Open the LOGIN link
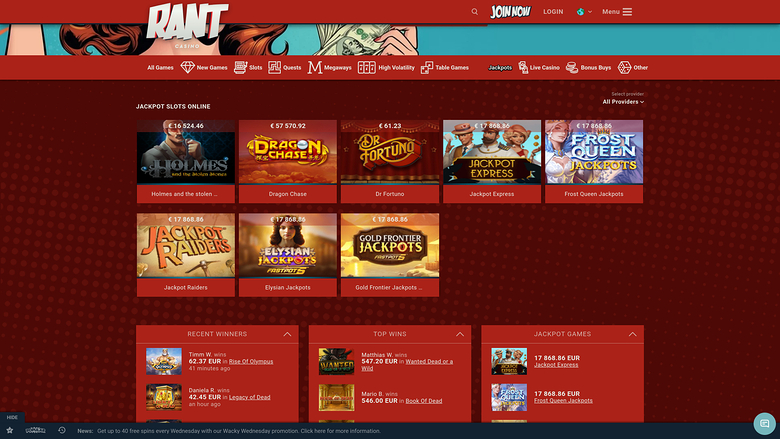Viewport: 780px width, 439px height. (x=553, y=11)
